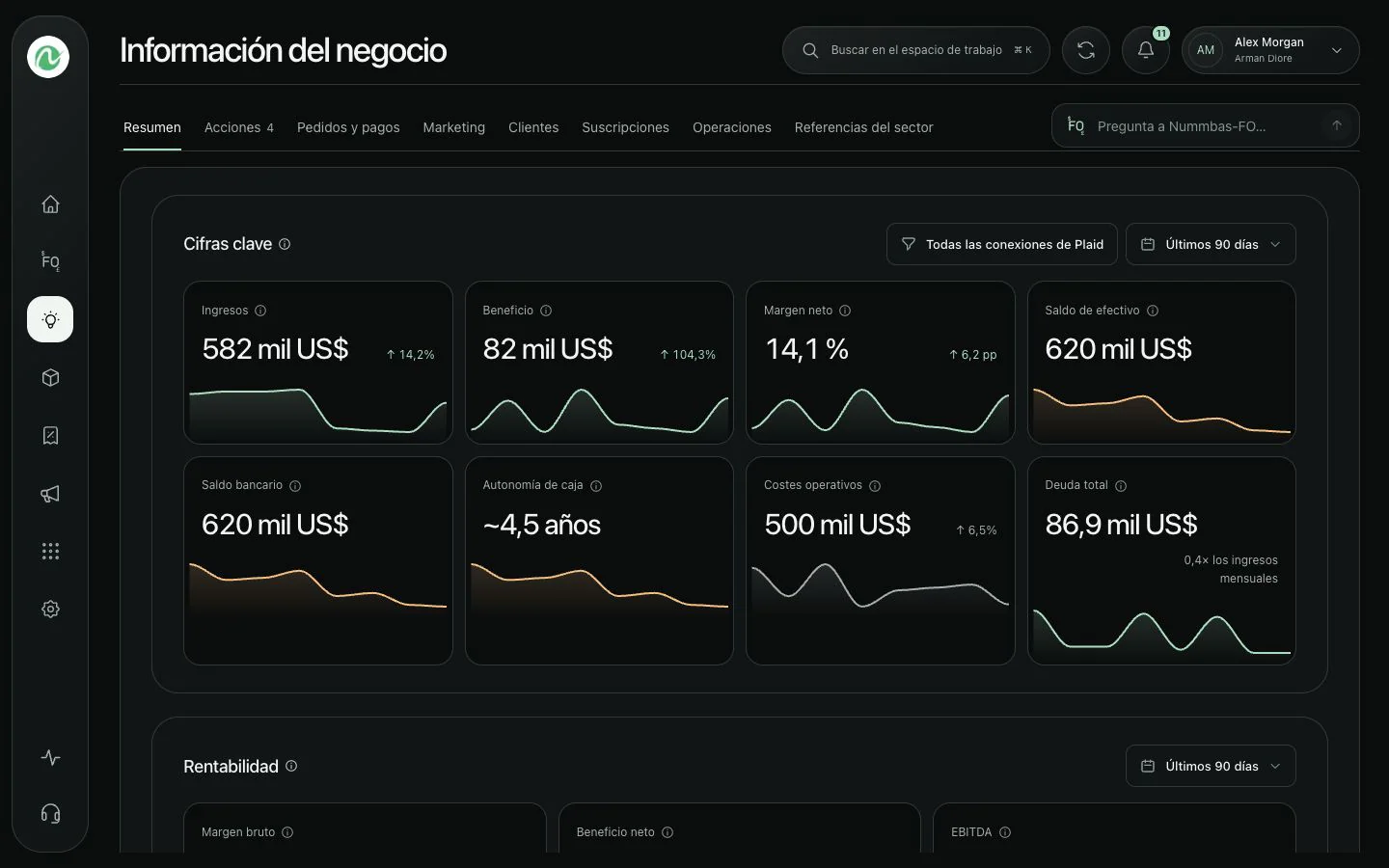
Task: Click info icon next to Costes operativos
Action: pyautogui.click(x=875, y=486)
